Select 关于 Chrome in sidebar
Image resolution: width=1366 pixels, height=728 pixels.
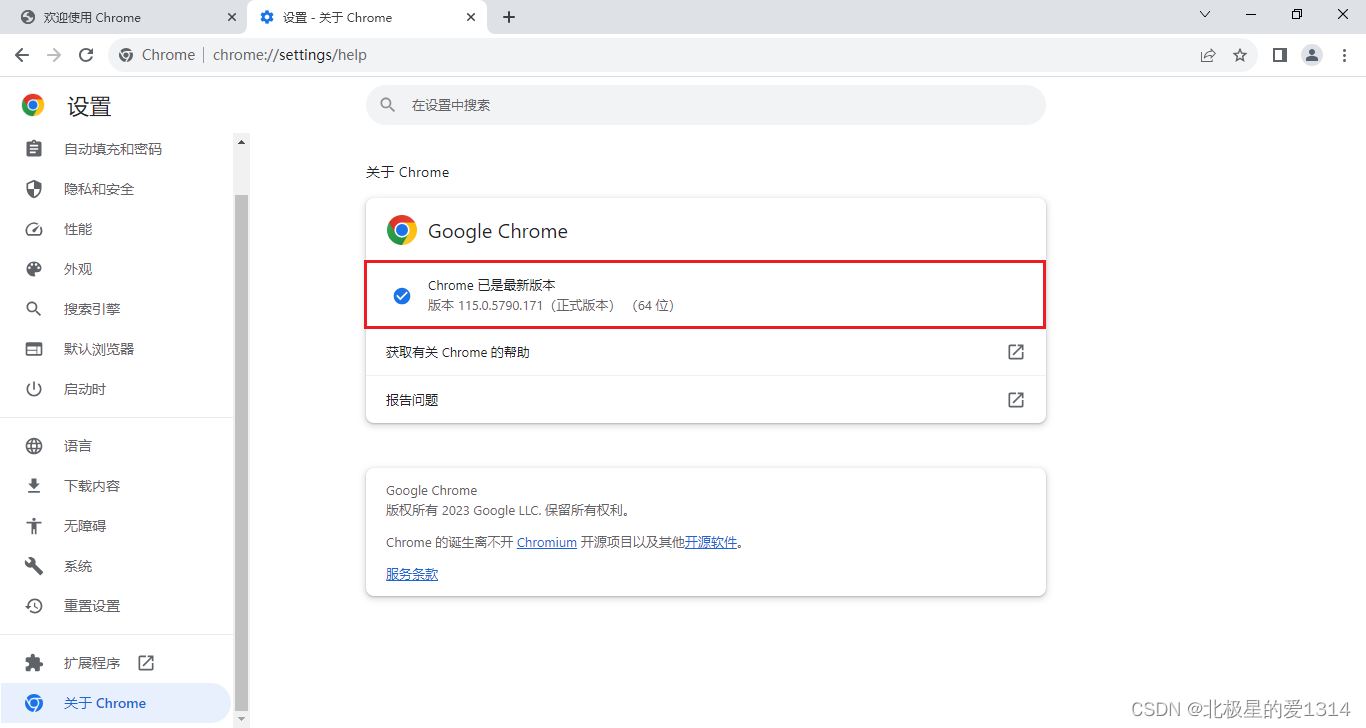(x=117, y=703)
